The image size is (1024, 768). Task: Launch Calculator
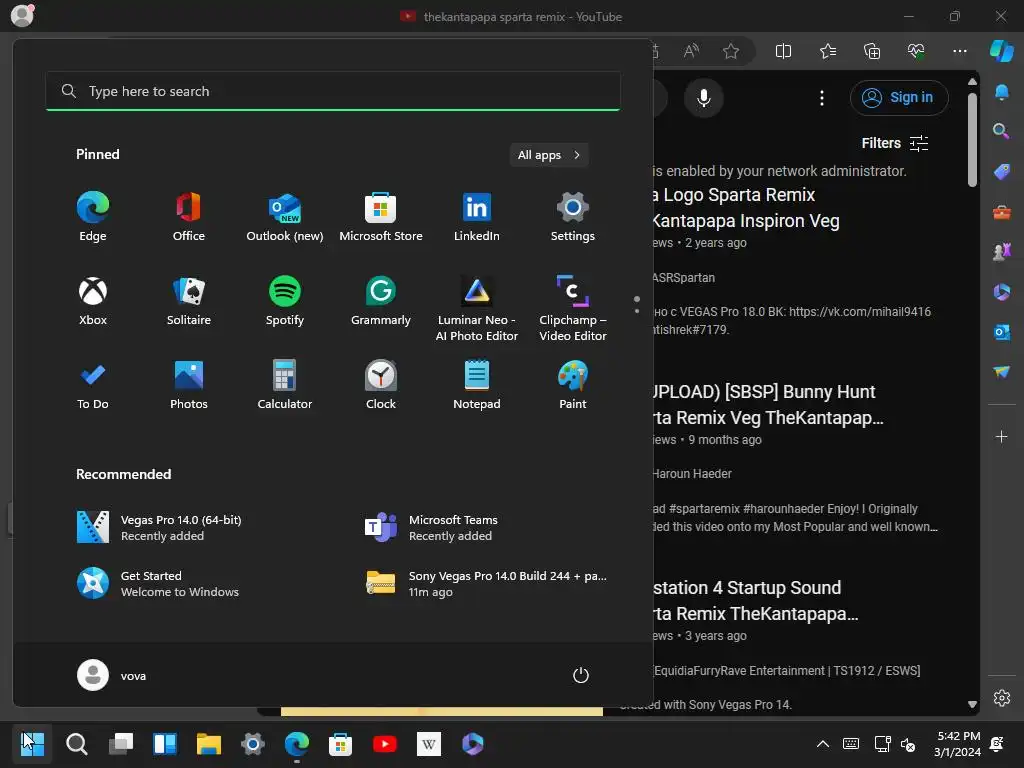285,385
